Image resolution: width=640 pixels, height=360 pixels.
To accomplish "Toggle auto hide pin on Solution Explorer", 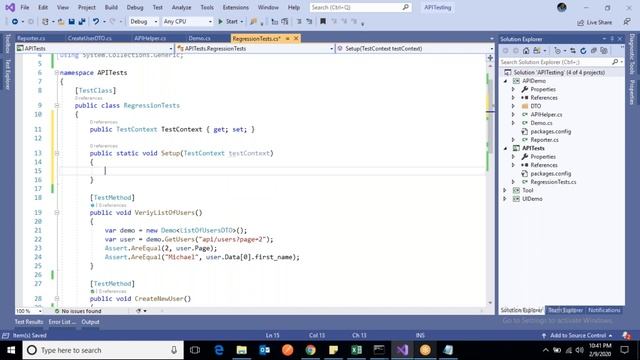I will (x=612, y=39).
